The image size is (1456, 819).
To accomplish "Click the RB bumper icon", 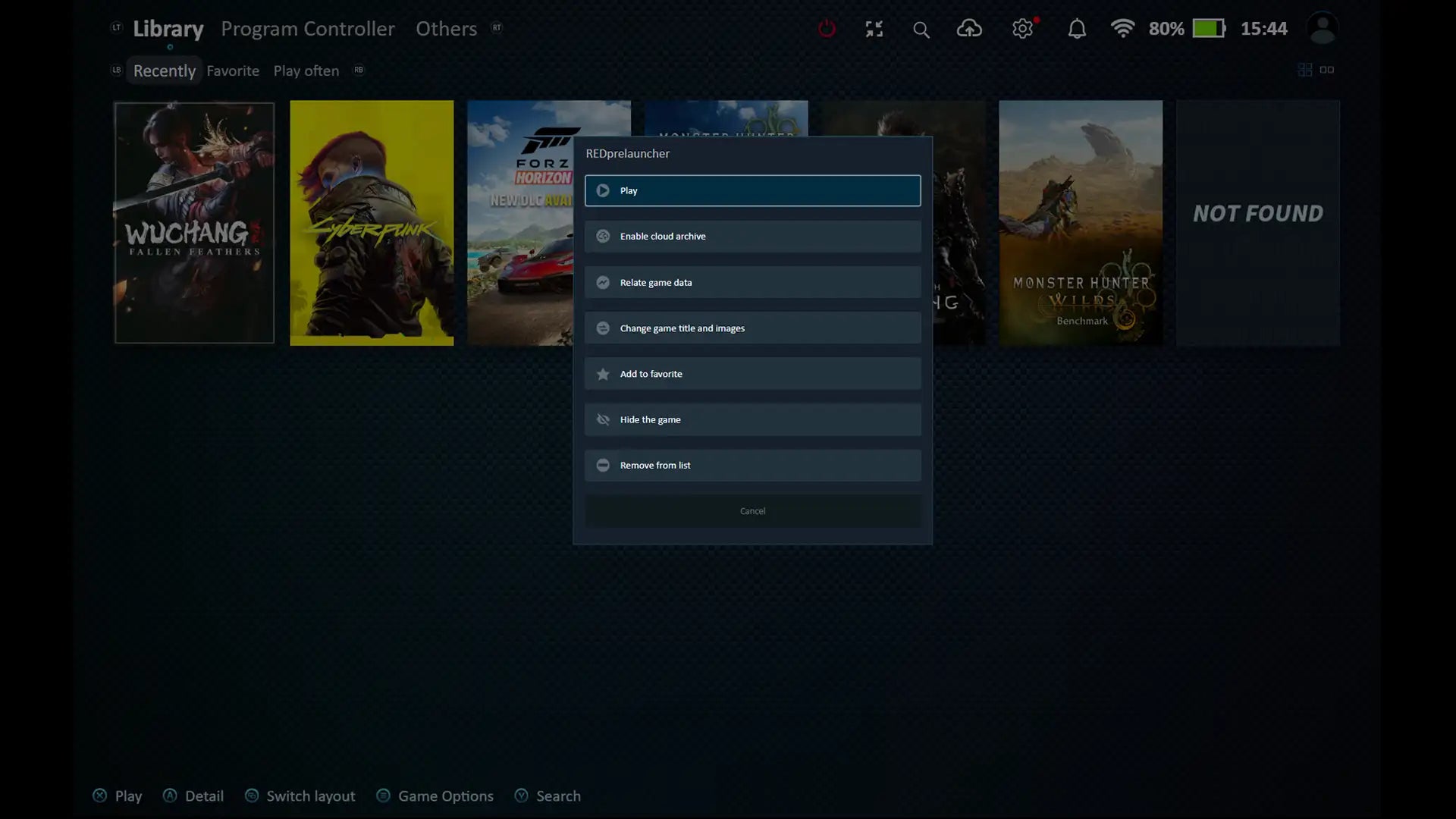I will coord(359,70).
